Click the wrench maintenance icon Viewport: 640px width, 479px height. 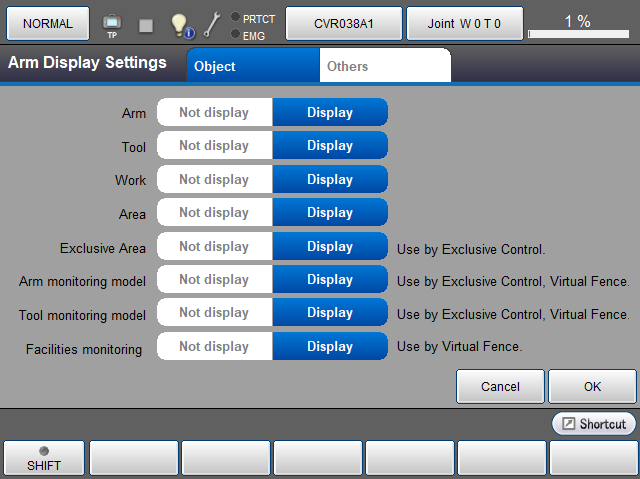click(212, 24)
